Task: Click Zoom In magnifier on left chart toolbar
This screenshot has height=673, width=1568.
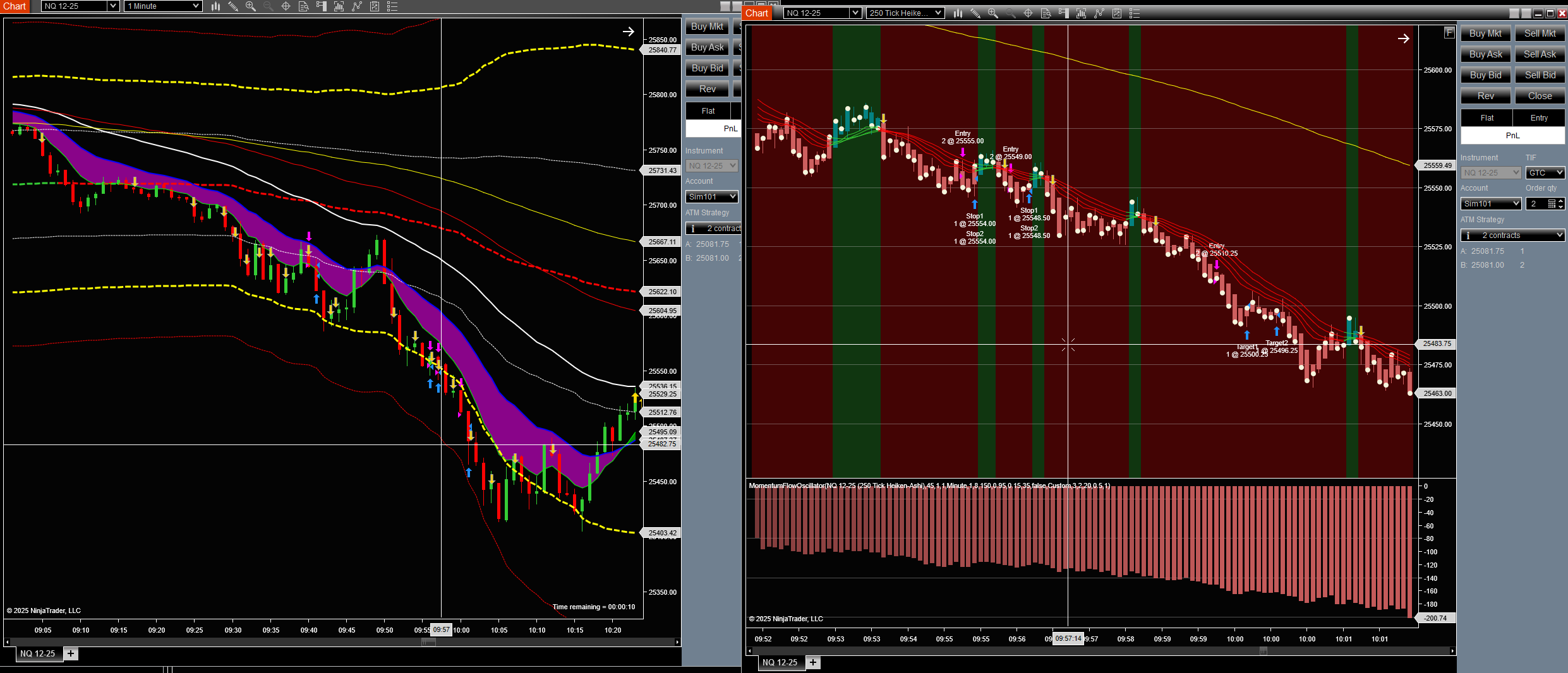Action: click(251, 6)
